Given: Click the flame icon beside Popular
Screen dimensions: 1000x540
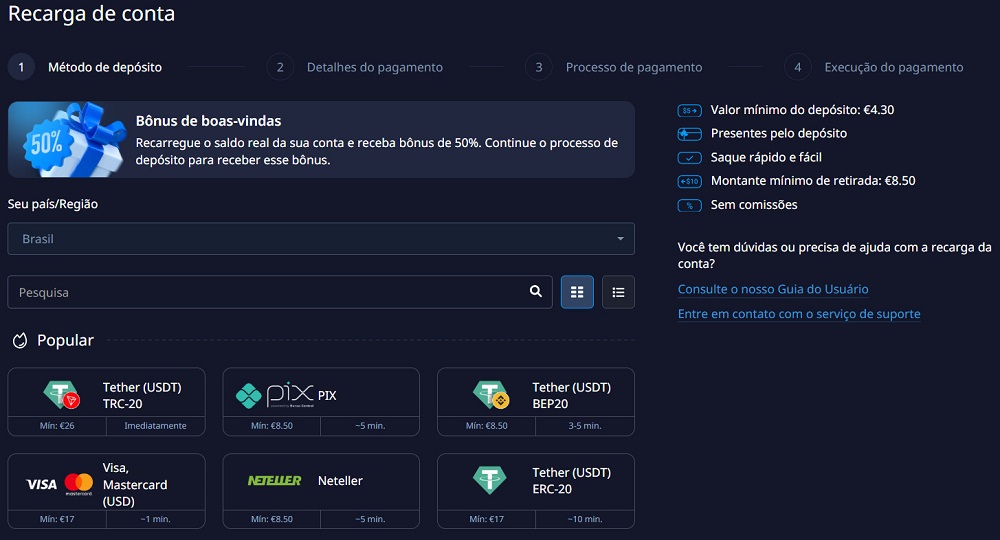Looking at the screenshot, I should (x=20, y=340).
